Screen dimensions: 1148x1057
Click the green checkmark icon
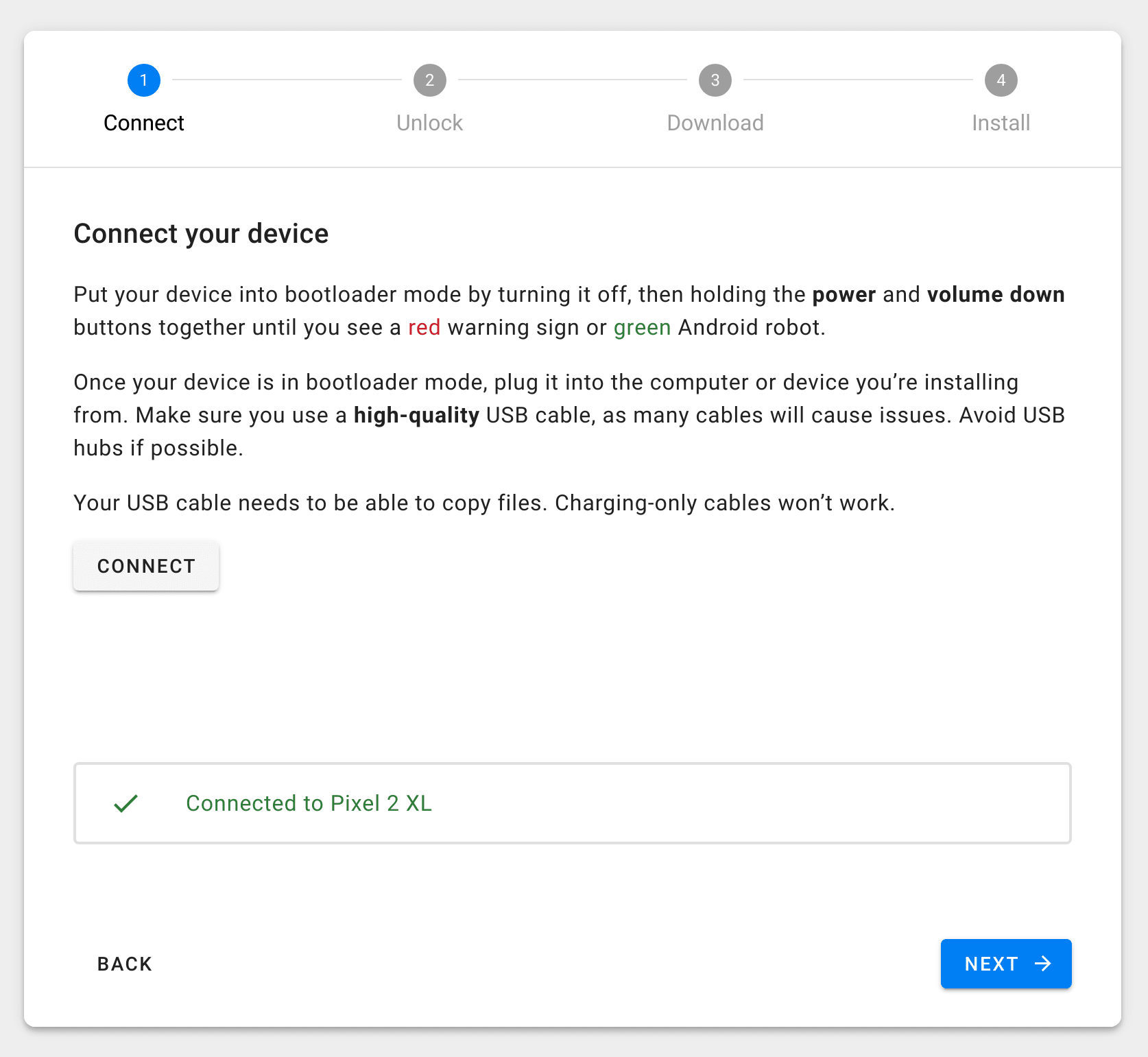[x=125, y=803]
